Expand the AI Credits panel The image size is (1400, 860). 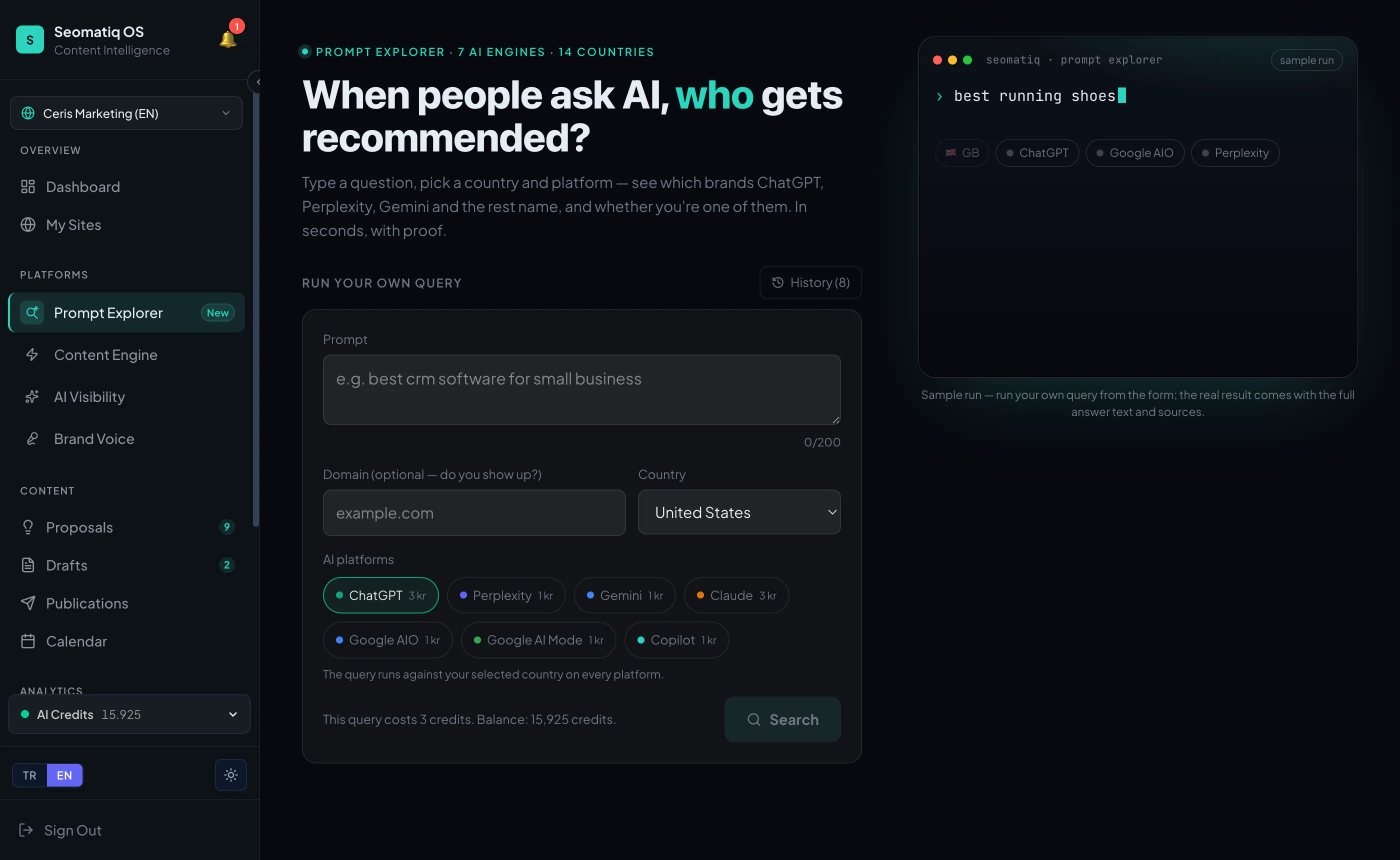(x=129, y=714)
